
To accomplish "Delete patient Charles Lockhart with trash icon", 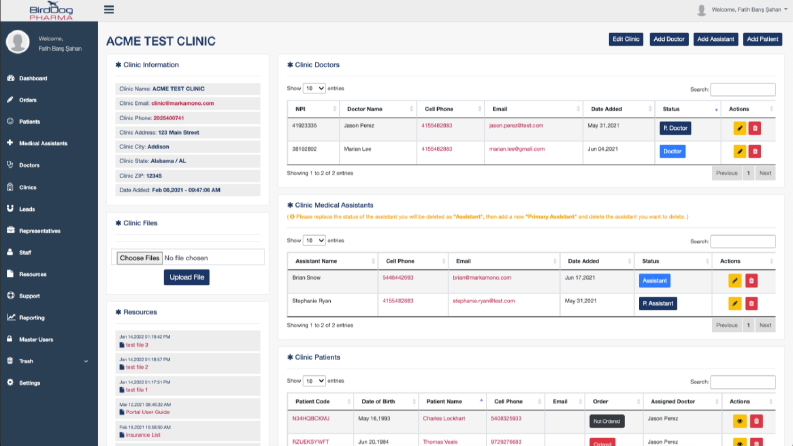I will pos(756,421).
